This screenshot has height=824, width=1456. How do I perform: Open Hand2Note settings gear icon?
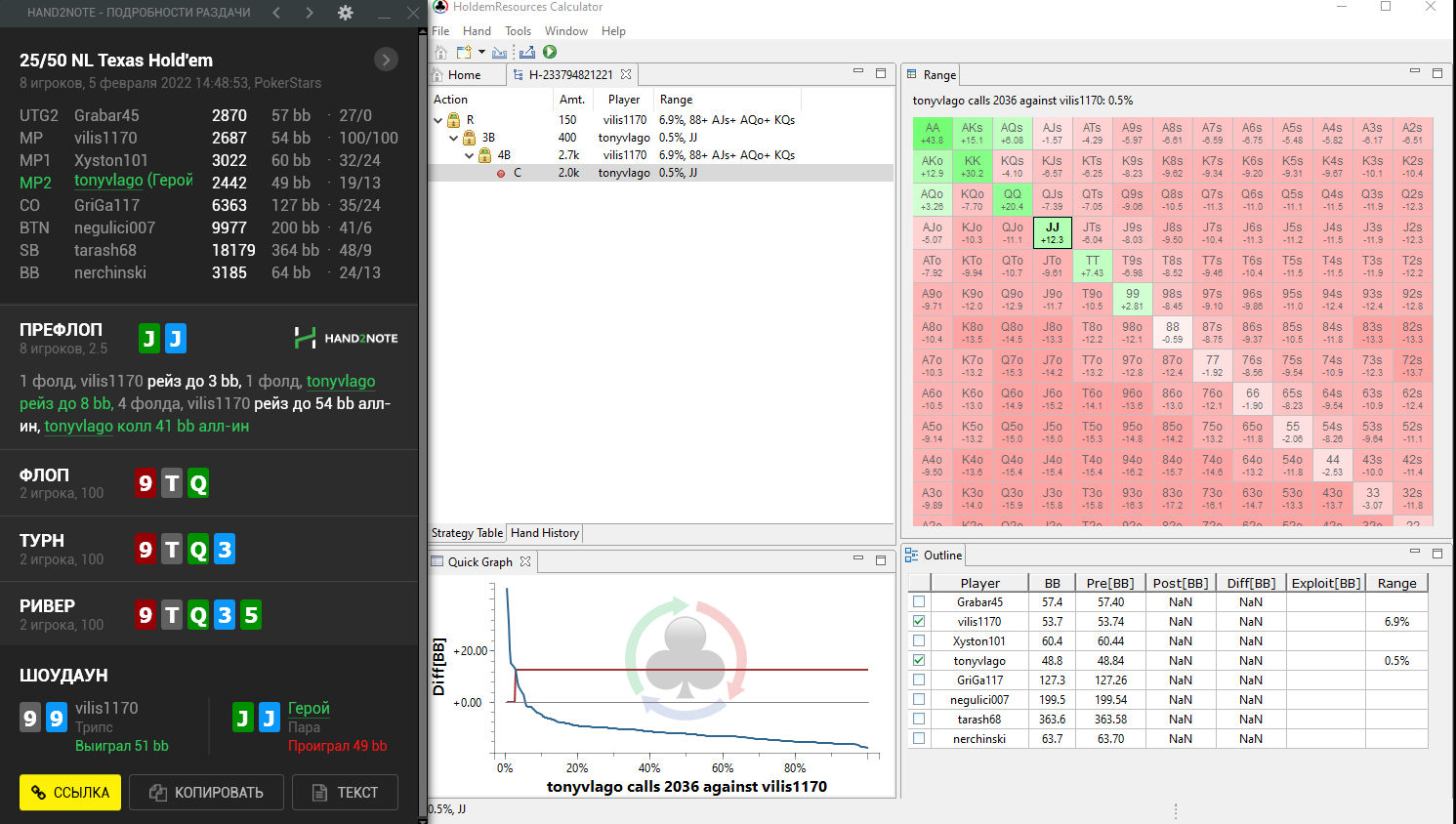click(x=345, y=13)
